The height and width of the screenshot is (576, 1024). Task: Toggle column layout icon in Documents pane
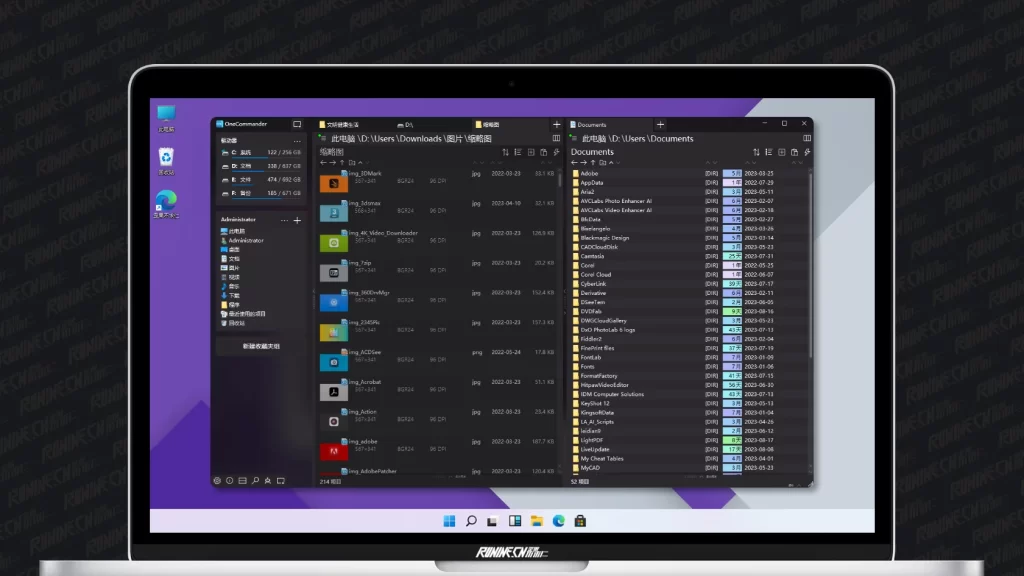click(807, 138)
